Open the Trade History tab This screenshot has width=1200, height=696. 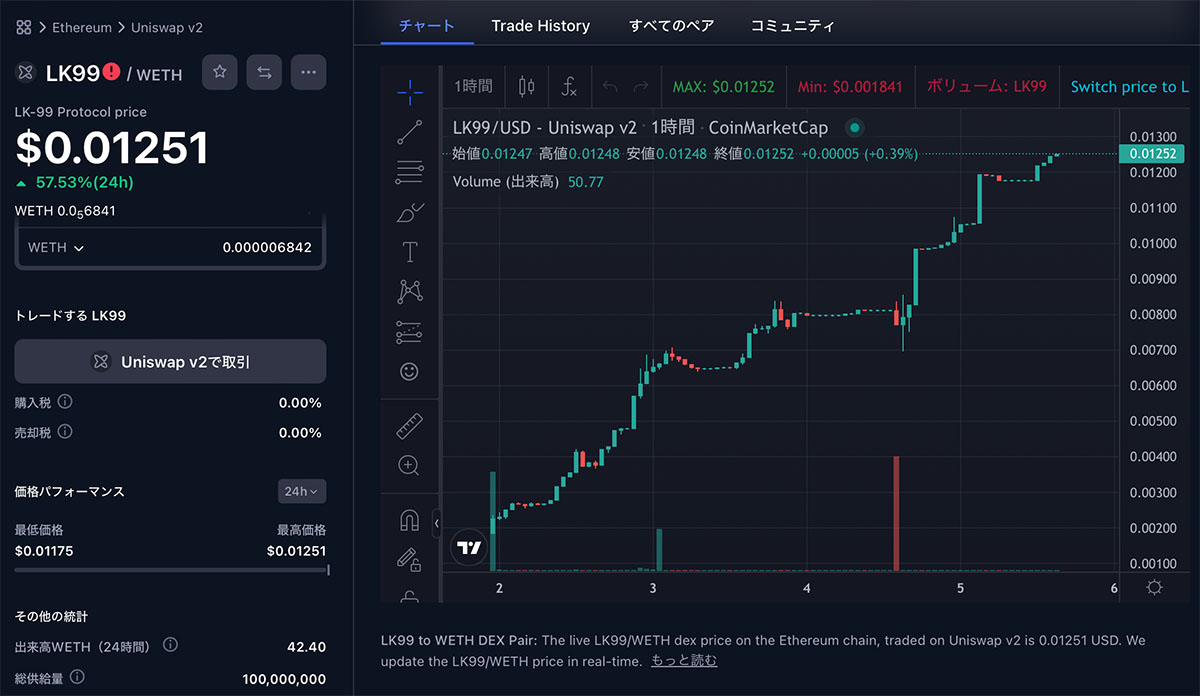pyautogui.click(x=541, y=26)
